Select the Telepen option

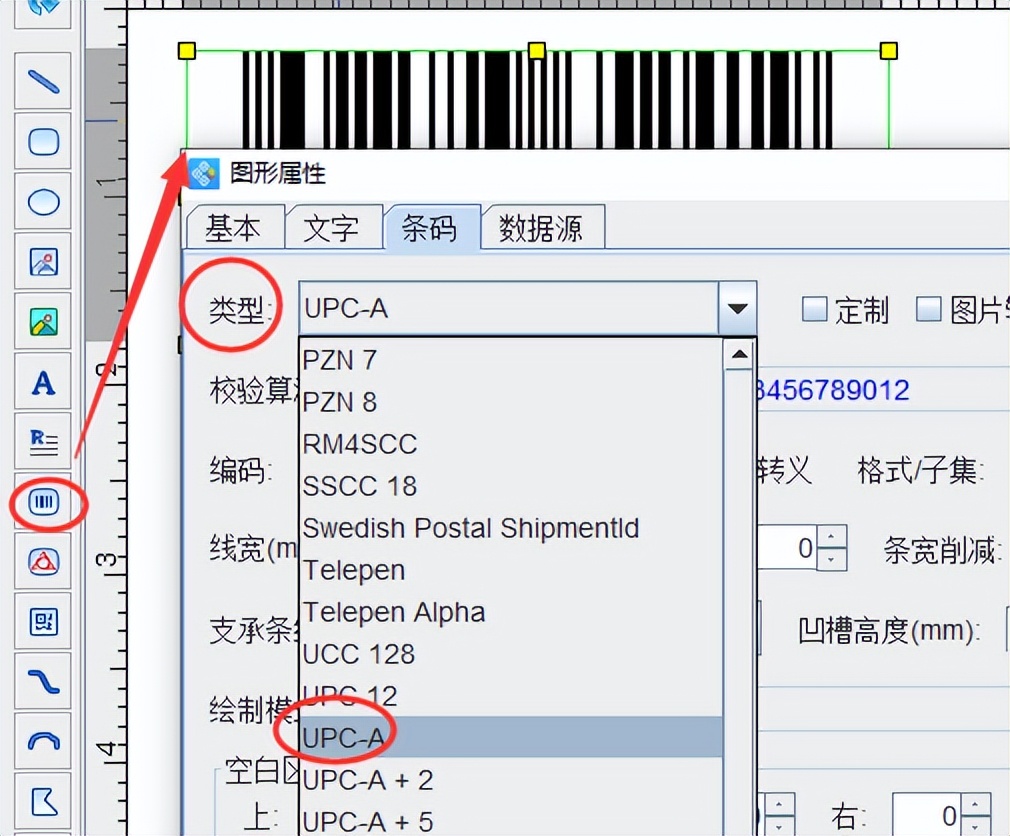(x=511, y=570)
